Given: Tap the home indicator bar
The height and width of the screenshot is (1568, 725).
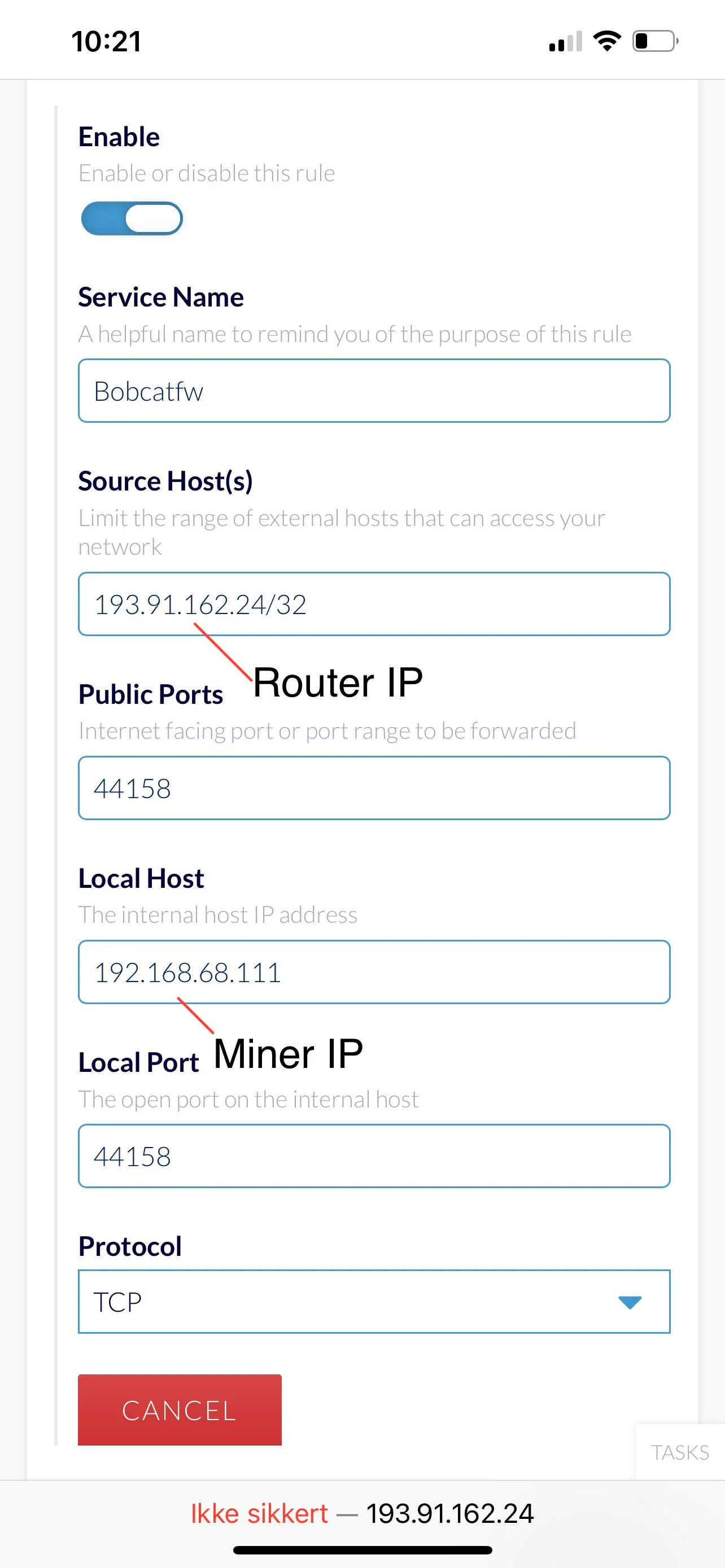Looking at the screenshot, I should point(362,1550).
